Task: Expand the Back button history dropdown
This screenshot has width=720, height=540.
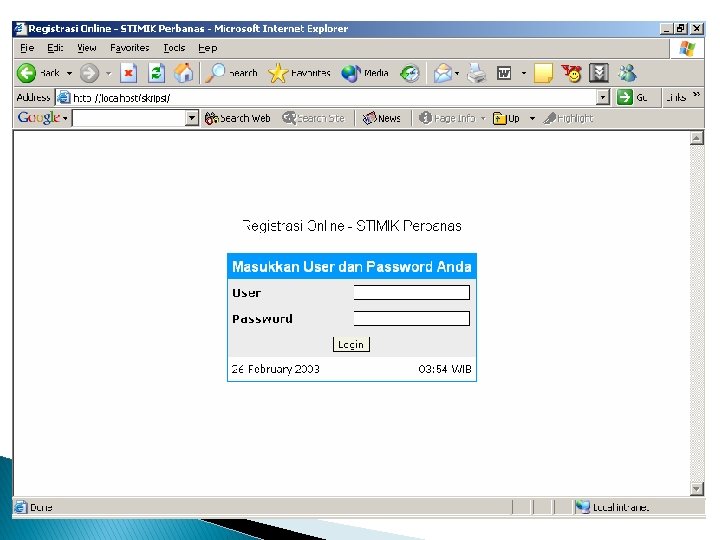Action: tap(69, 73)
